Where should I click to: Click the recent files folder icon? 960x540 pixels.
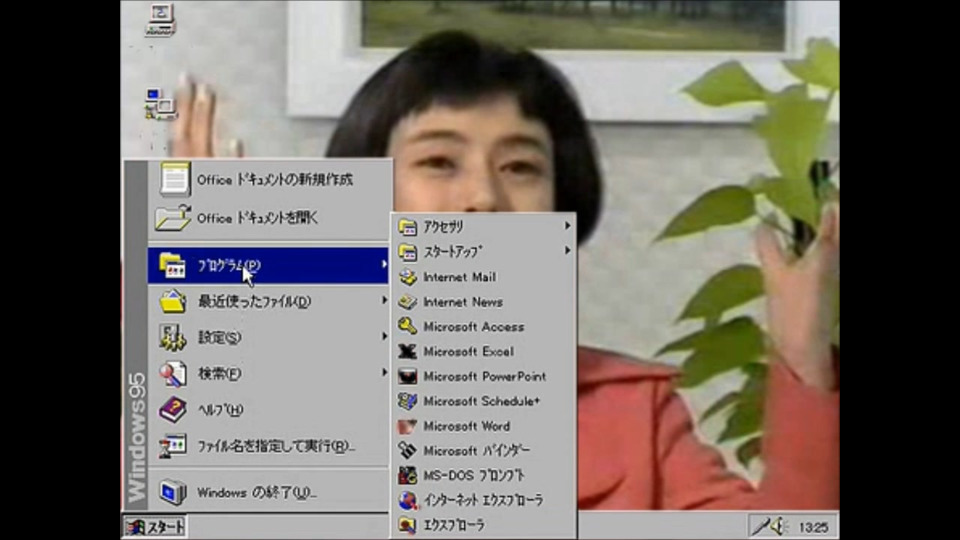point(173,301)
